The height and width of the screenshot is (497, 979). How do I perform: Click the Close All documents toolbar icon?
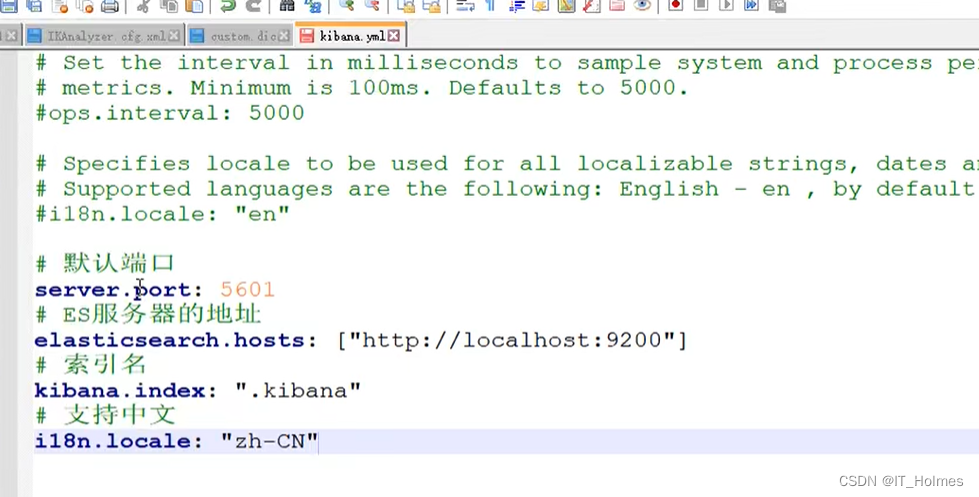click(x=84, y=6)
